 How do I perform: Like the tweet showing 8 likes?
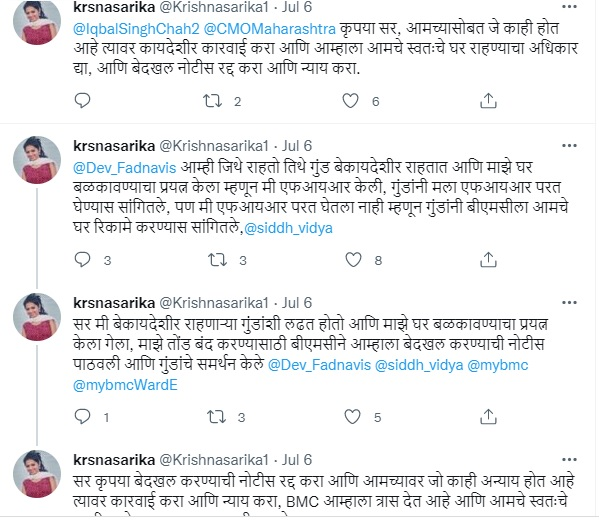click(x=353, y=260)
